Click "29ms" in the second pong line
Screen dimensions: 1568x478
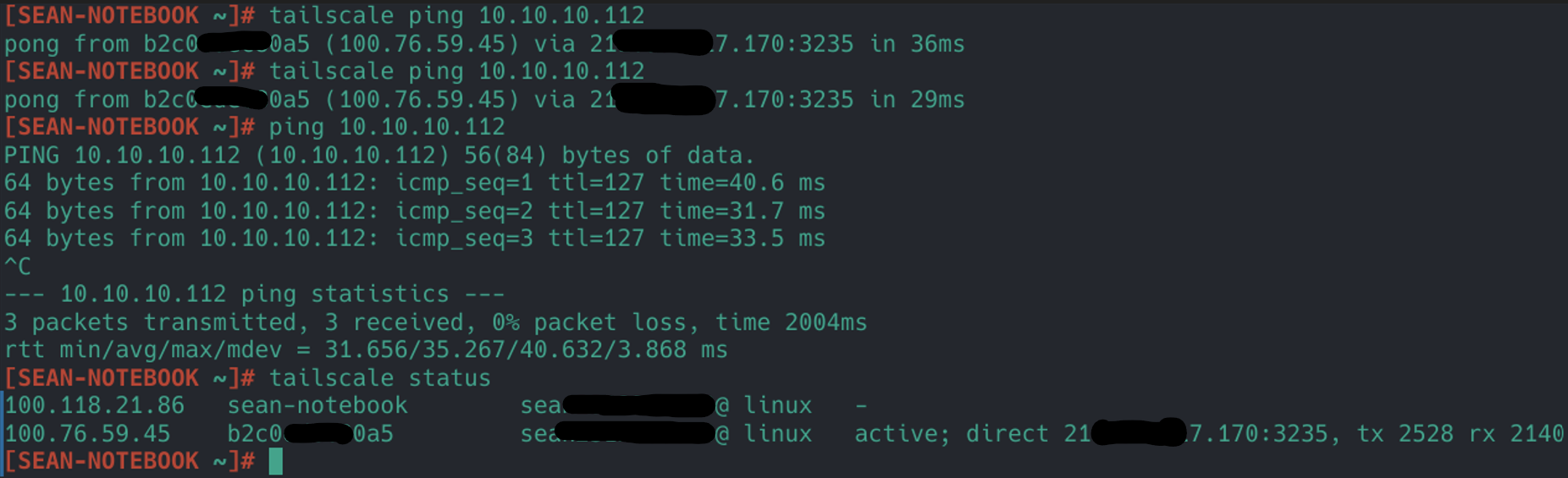pyautogui.click(x=937, y=100)
